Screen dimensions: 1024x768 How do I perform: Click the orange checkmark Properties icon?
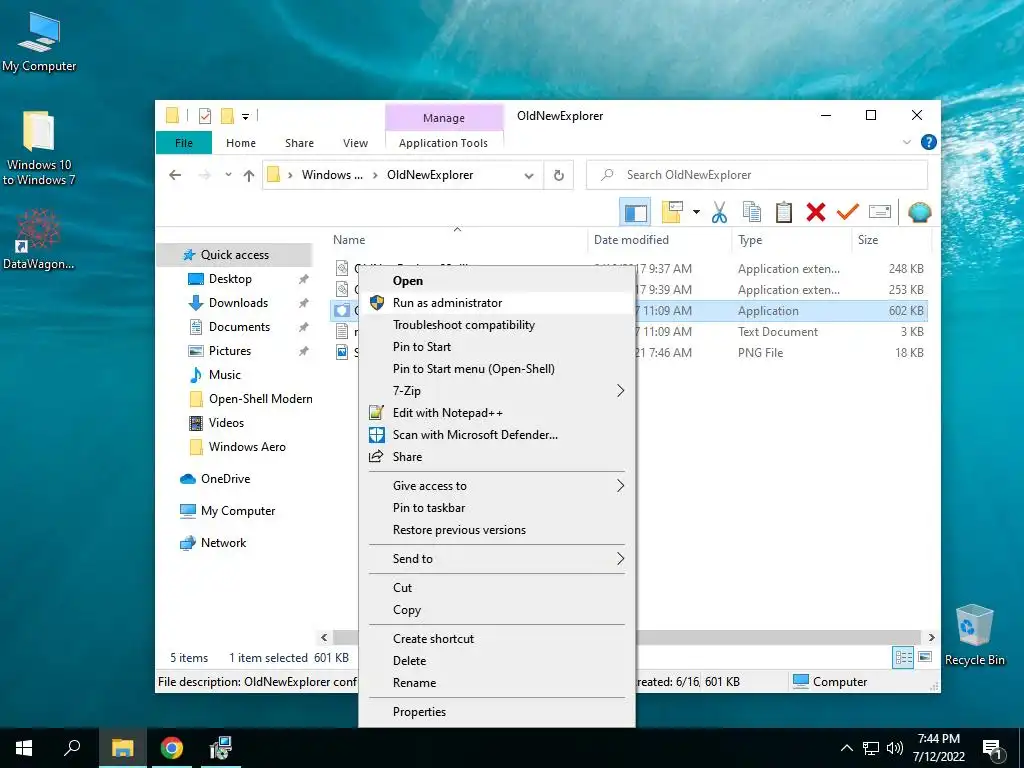pyautogui.click(x=848, y=212)
